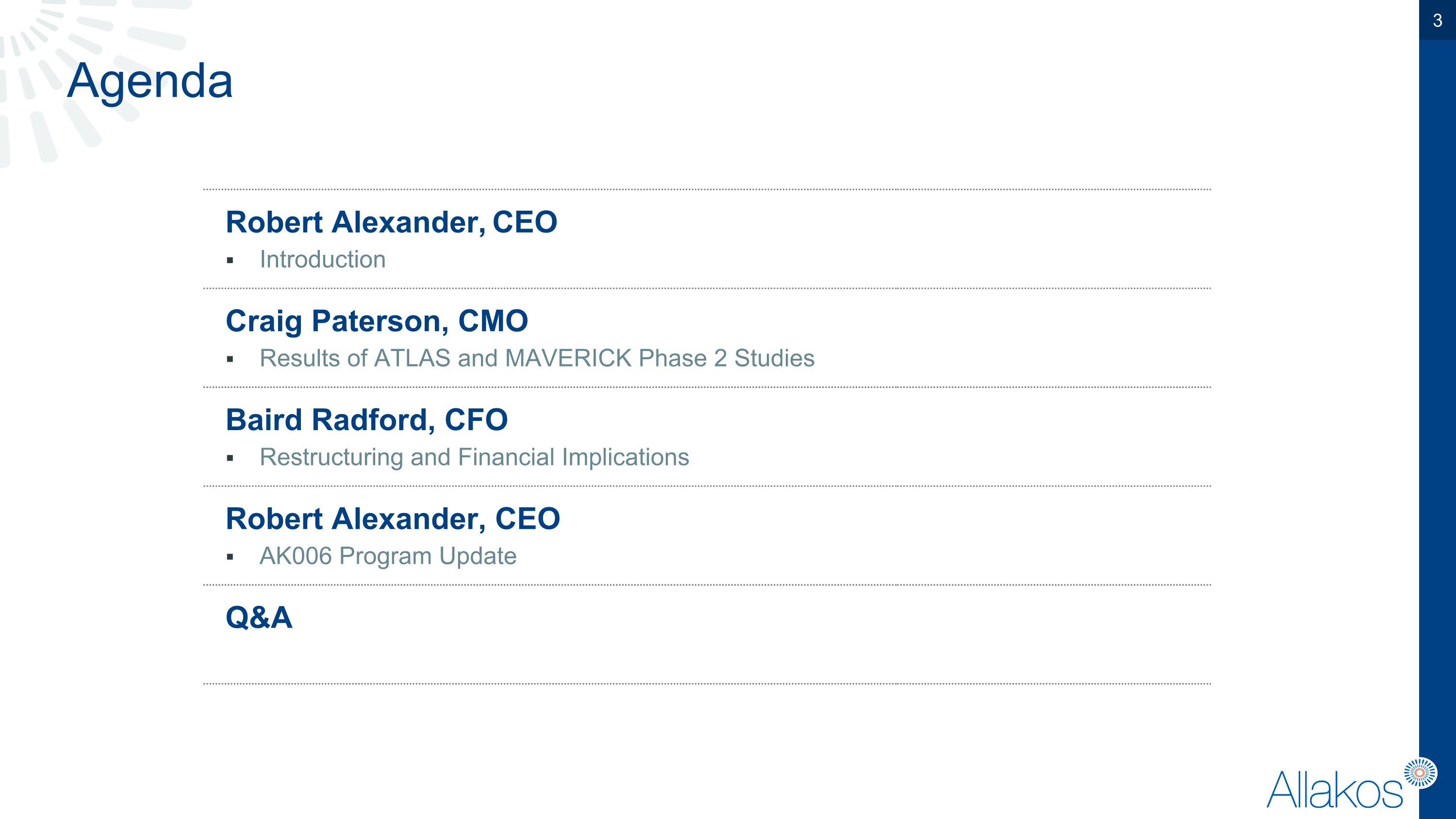Select the second Robert Alexander, CEO heading
Screen dimensions: 1456x819
click(x=393, y=518)
